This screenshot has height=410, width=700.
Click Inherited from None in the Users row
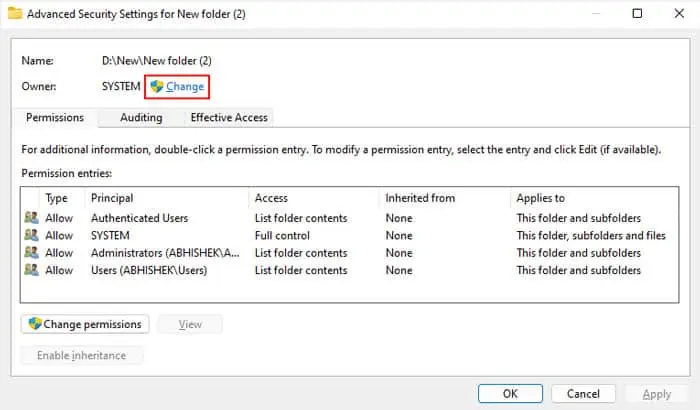tap(399, 270)
